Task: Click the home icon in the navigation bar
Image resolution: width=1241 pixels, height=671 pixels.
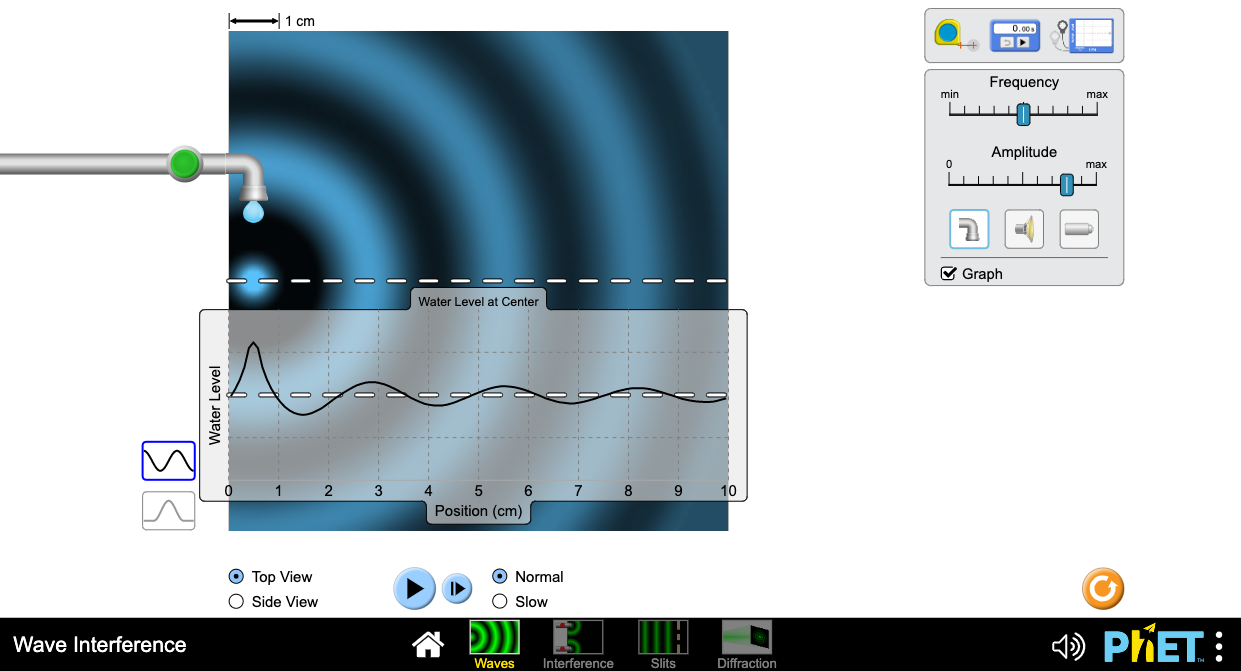Action: click(427, 644)
